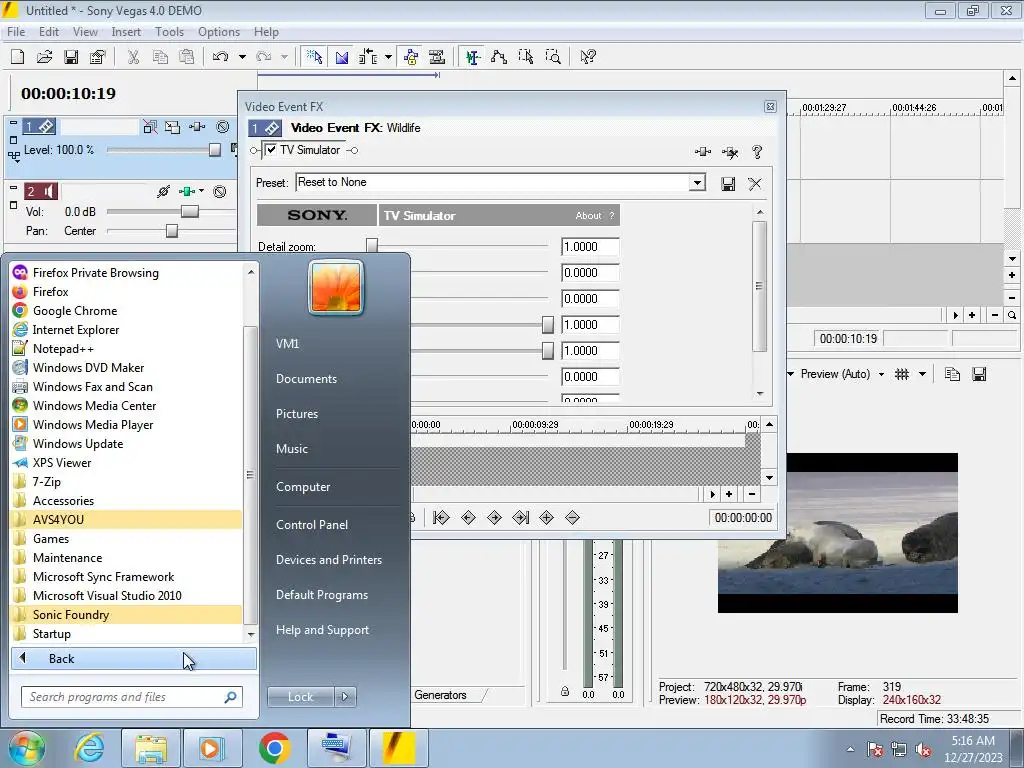Image resolution: width=1024 pixels, height=768 pixels.
Task: Delete the preset with the X icon
Action: [755, 184]
